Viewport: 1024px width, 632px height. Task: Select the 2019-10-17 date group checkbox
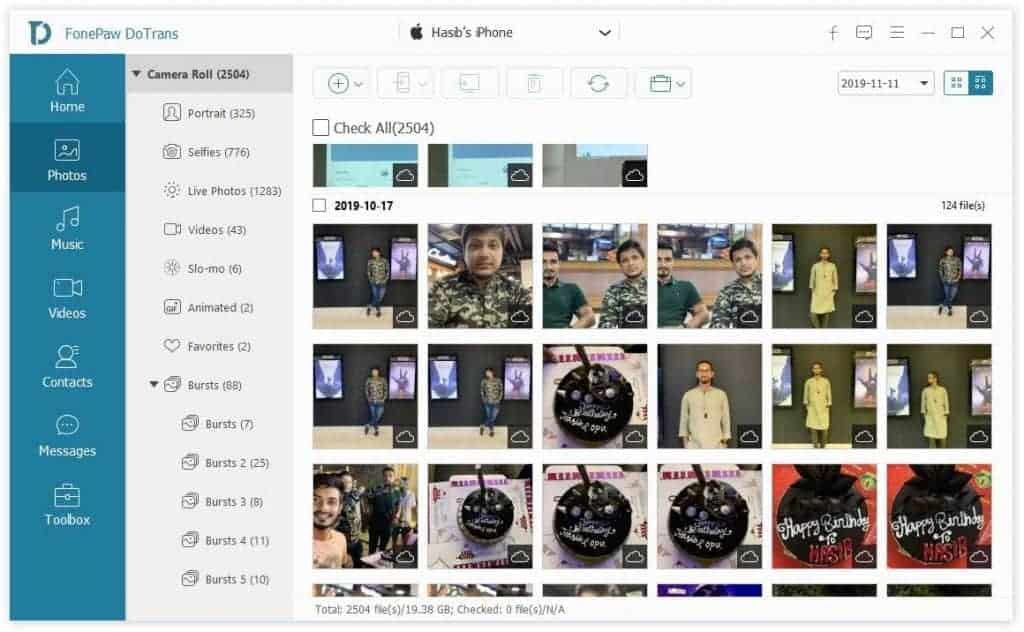tap(320, 206)
